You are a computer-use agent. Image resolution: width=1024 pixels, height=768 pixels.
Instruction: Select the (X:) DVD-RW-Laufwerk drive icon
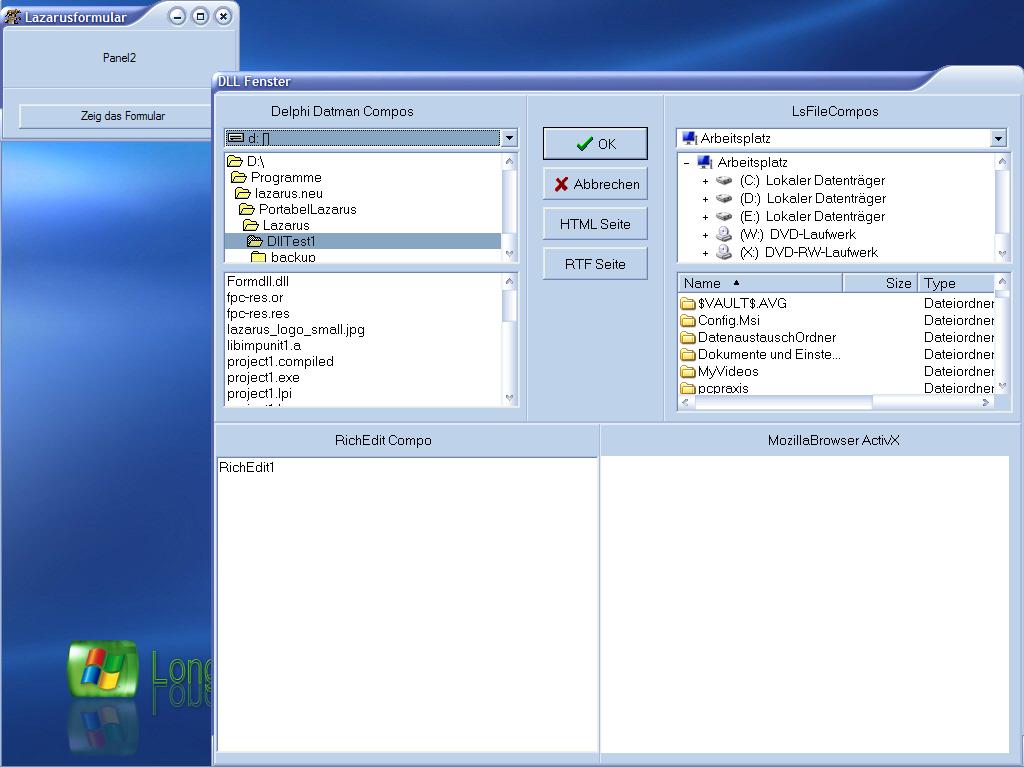724,253
